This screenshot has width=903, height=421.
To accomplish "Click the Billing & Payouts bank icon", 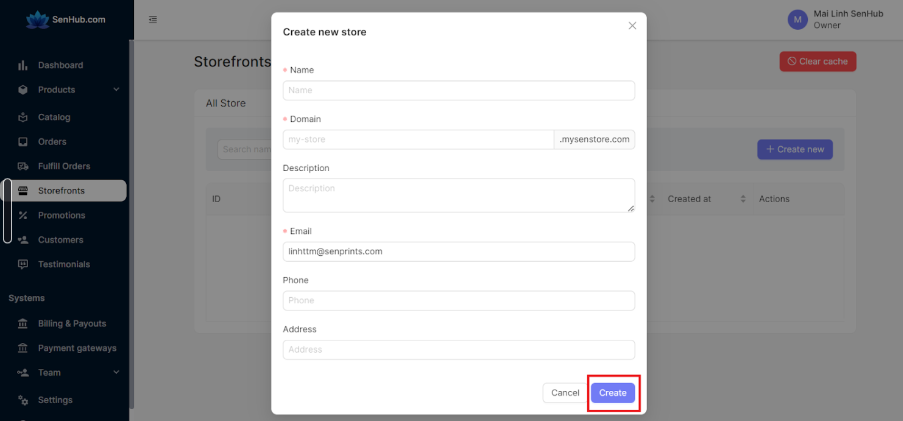I will tap(23, 324).
